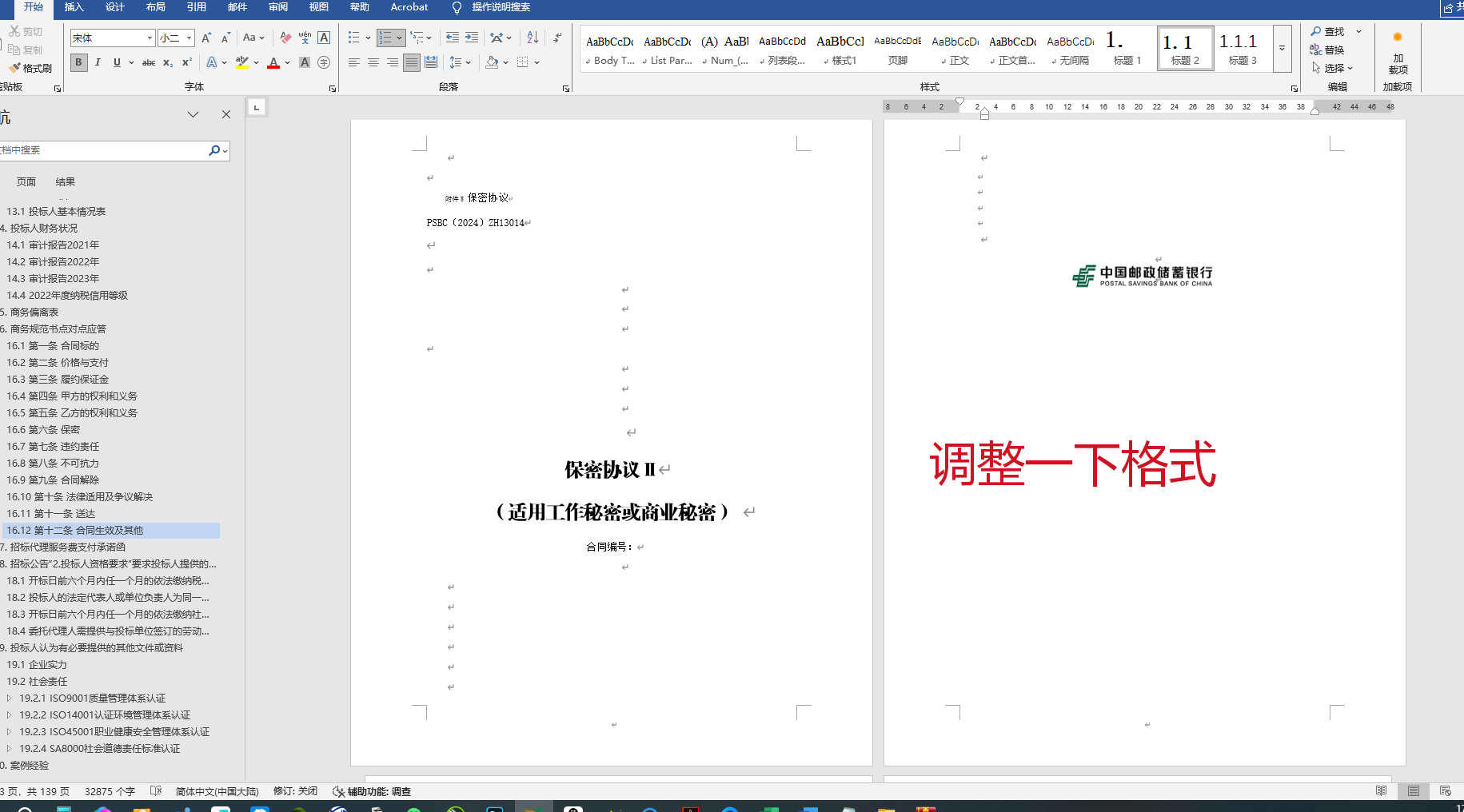Apply subscript formatting
1464x812 pixels.
point(168,62)
